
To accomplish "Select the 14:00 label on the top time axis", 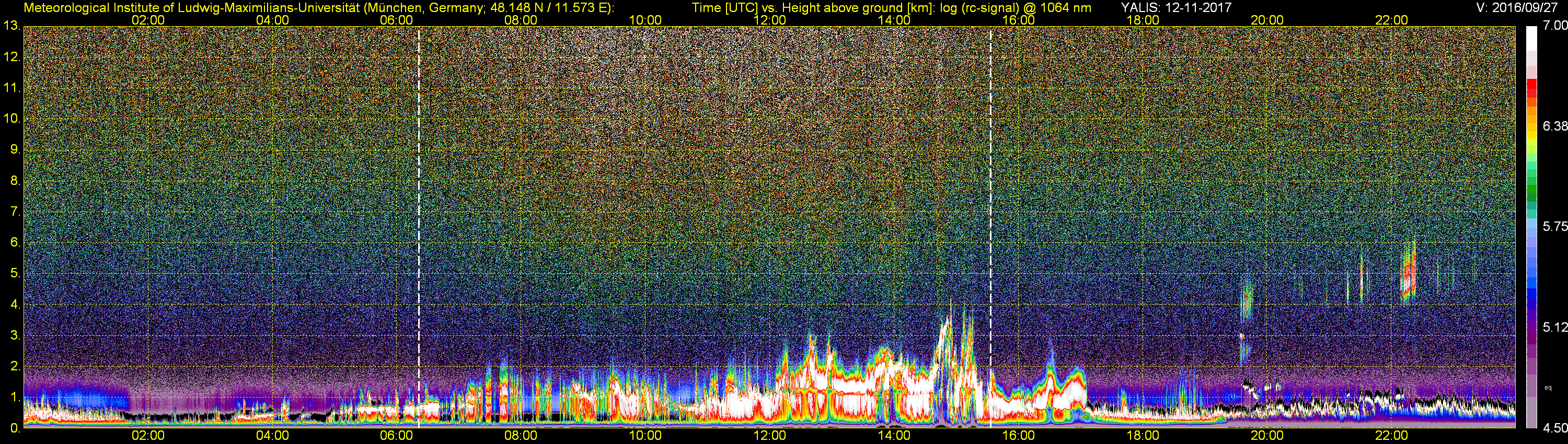I will [894, 20].
